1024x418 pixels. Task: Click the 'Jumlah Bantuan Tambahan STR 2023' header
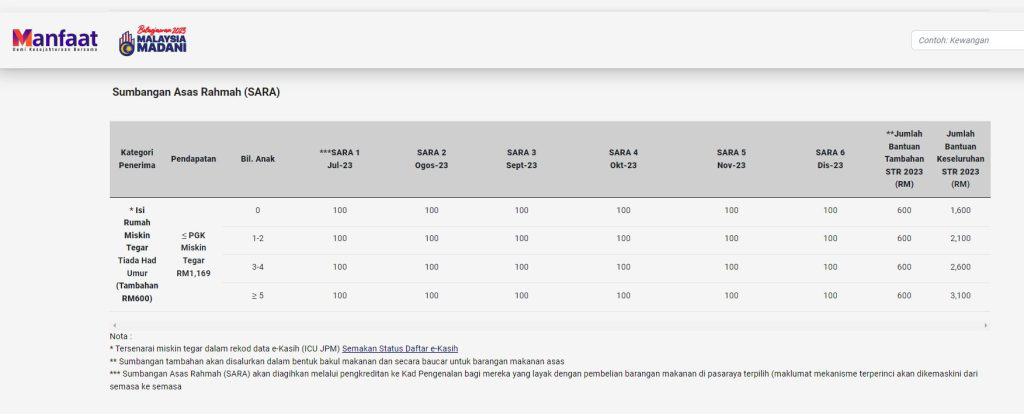coord(904,159)
